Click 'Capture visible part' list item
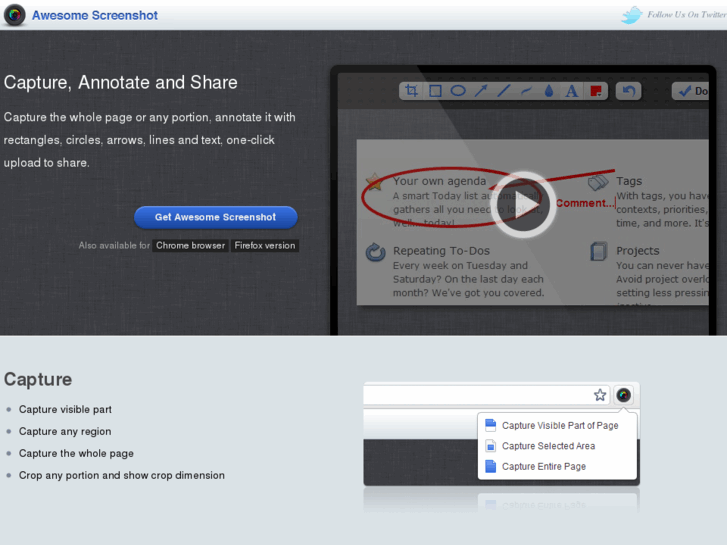The image size is (727, 545). [x=65, y=410]
